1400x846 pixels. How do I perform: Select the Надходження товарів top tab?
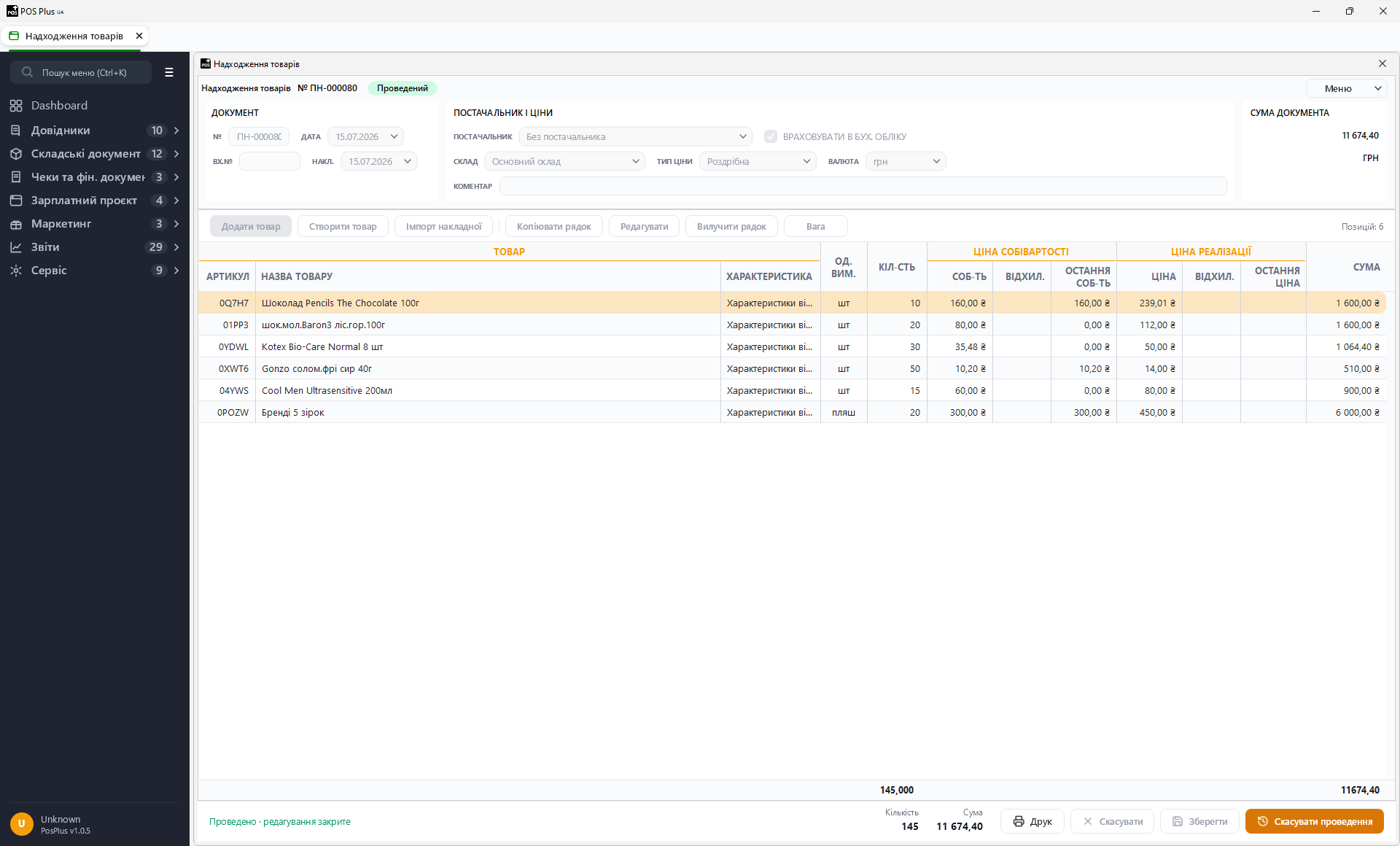click(74, 36)
